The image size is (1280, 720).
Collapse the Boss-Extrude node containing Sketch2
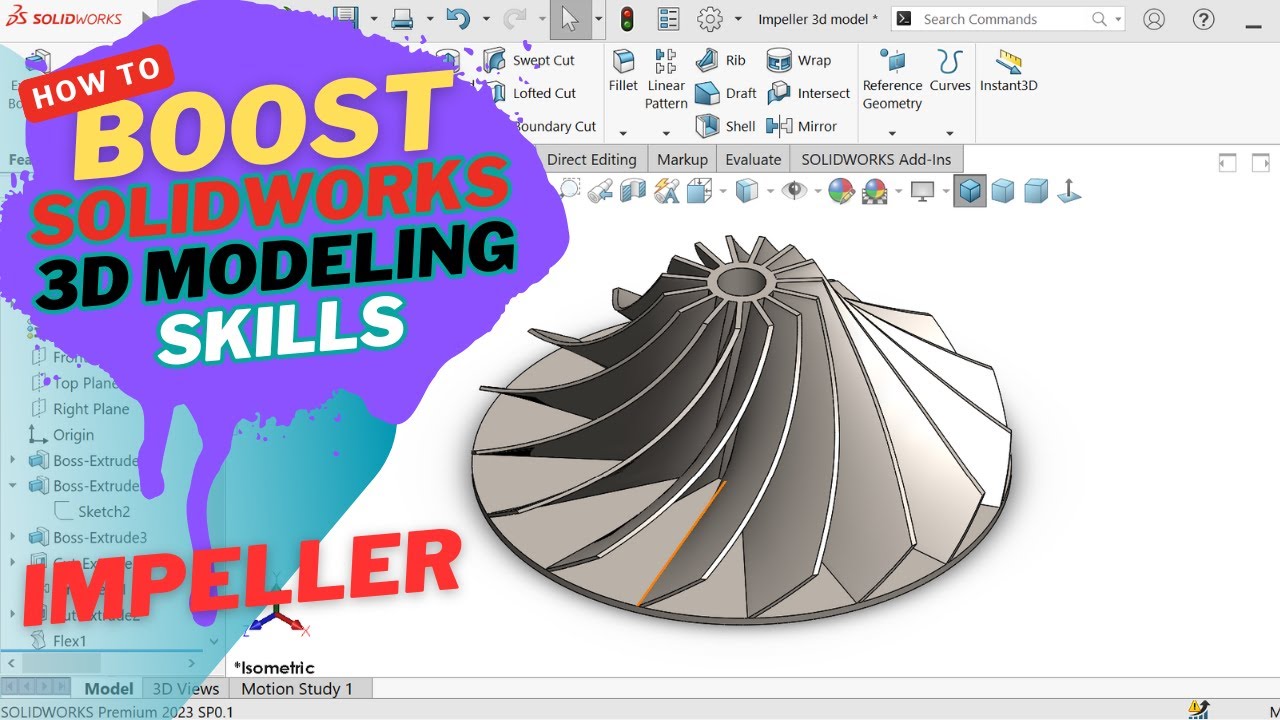pos(12,485)
